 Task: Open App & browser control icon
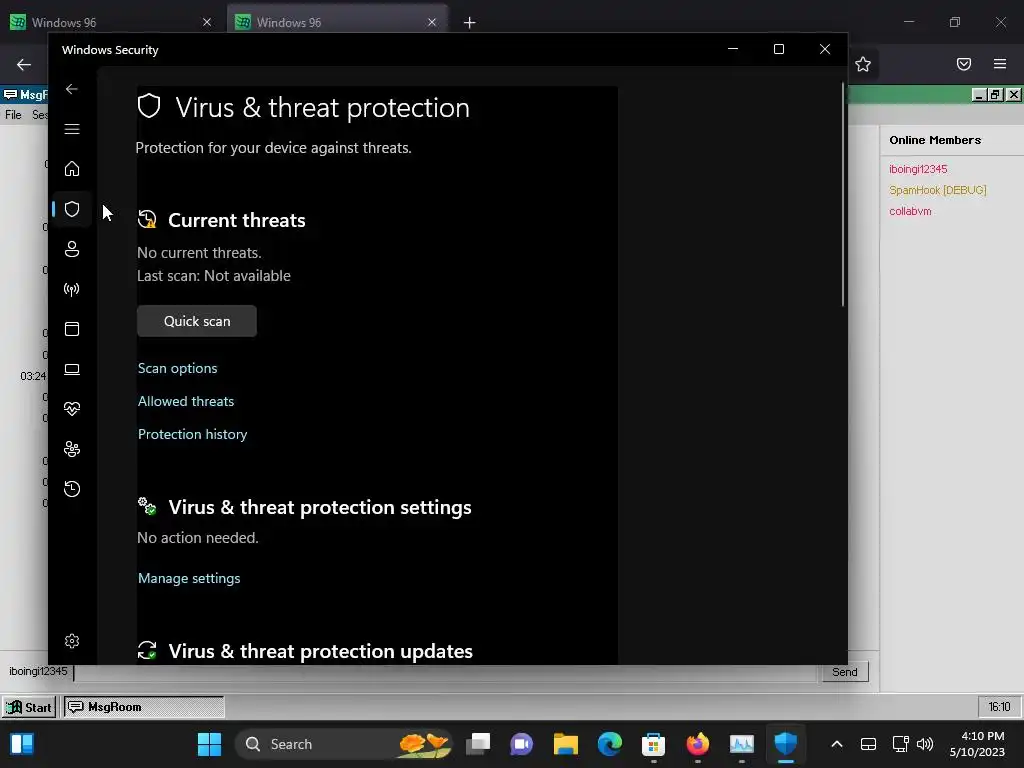[x=72, y=328]
